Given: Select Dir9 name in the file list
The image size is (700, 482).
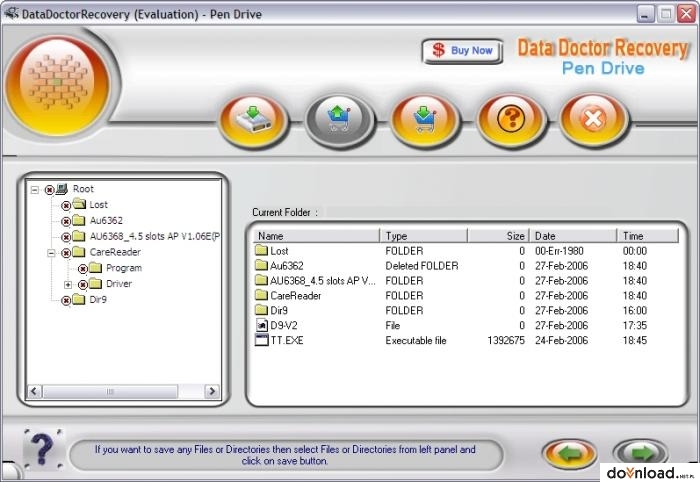Looking at the screenshot, I should click(x=279, y=311).
